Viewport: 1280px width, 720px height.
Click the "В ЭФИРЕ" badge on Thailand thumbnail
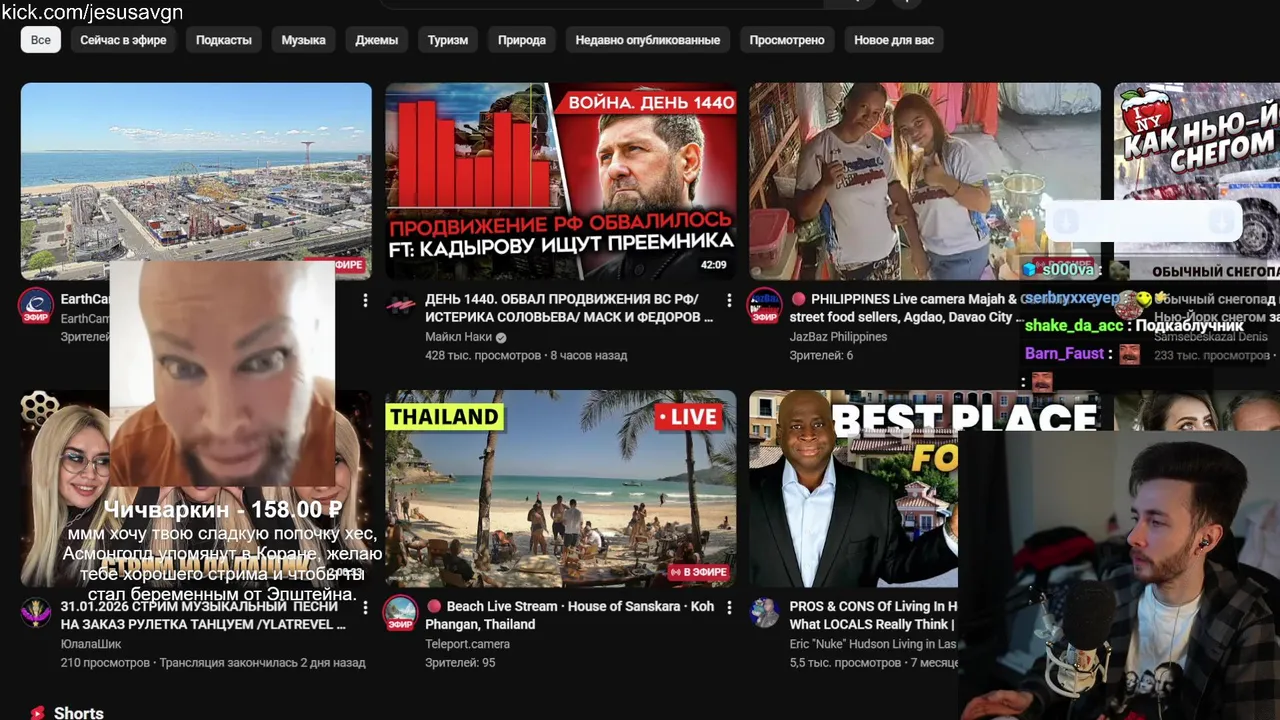pos(698,572)
